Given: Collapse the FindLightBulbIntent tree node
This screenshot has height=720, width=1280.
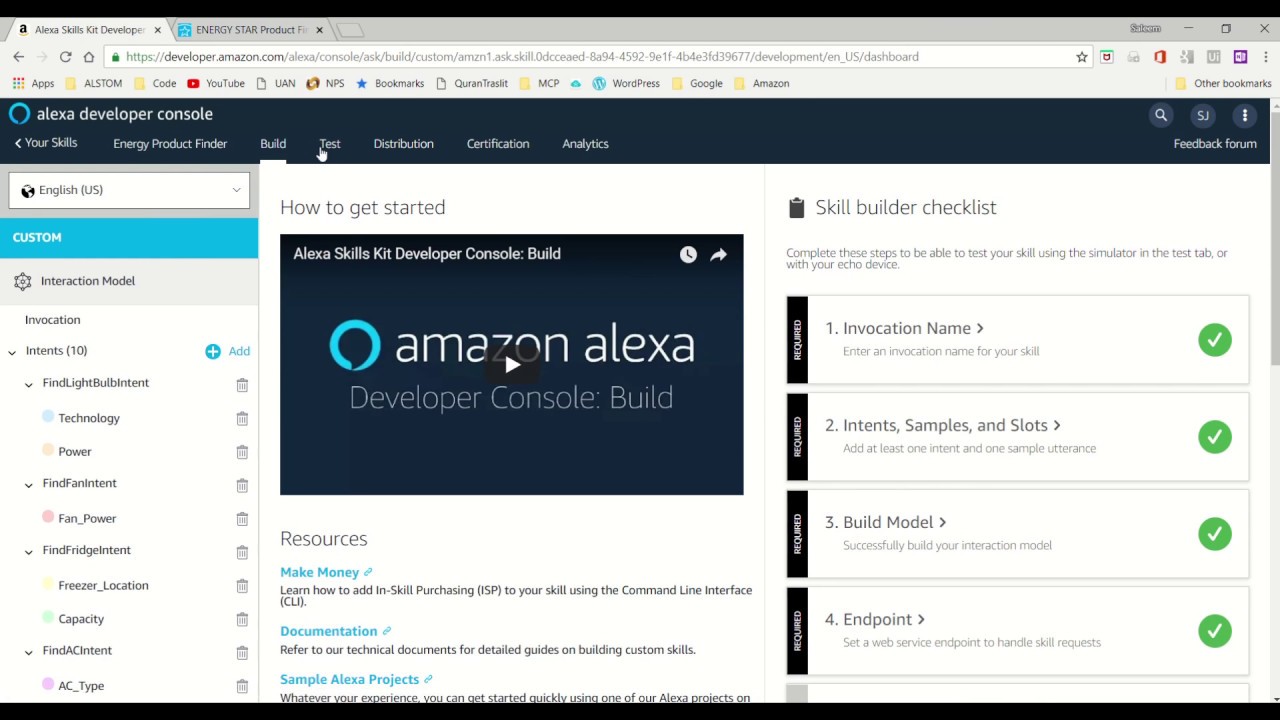Looking at the screenshot, I should (x=28, y=384).
